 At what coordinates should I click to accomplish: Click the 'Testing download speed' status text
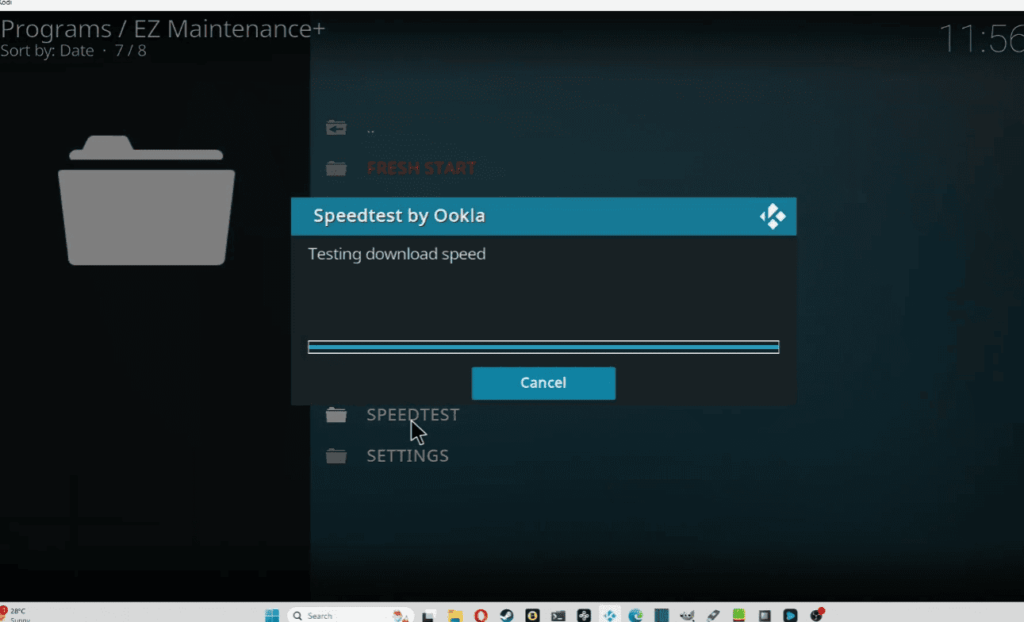pos(396,254)
